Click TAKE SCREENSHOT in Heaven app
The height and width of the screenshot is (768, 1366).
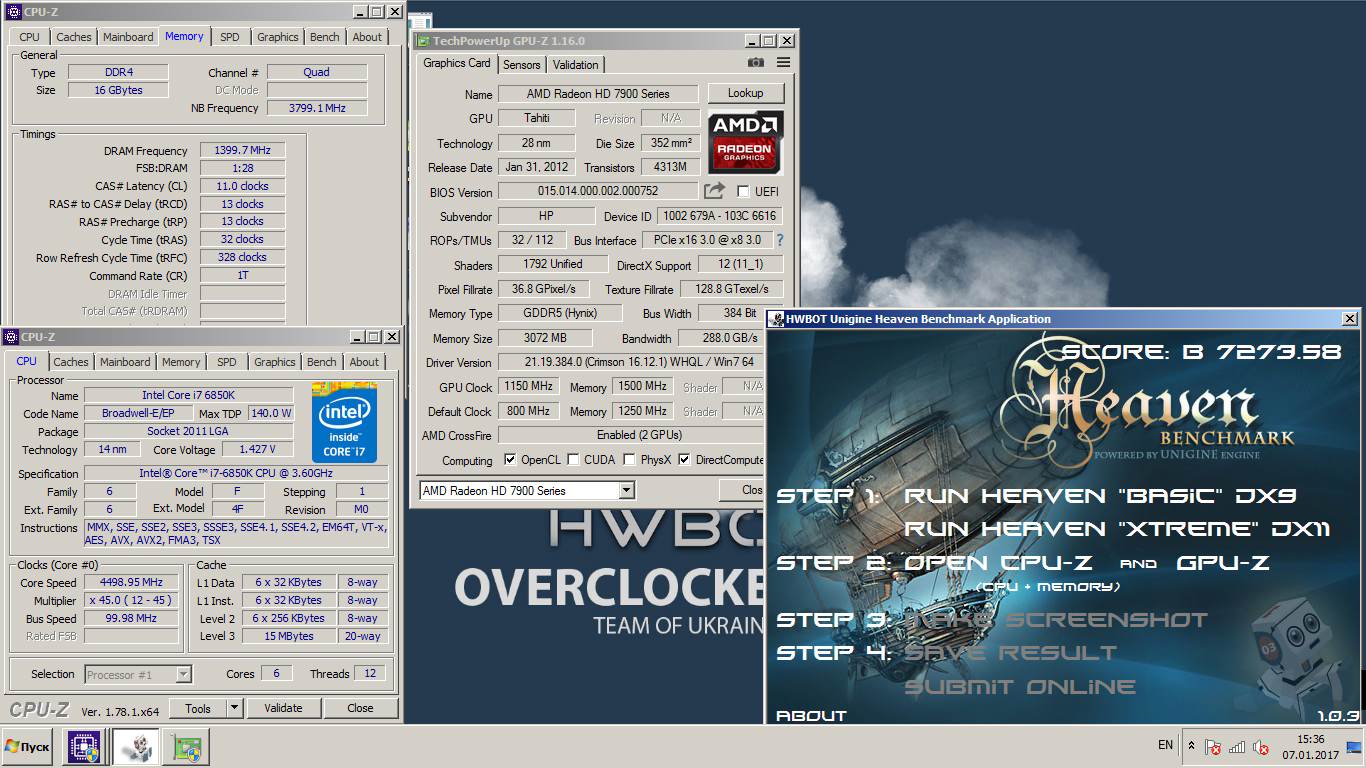[x=1056, y=620]
